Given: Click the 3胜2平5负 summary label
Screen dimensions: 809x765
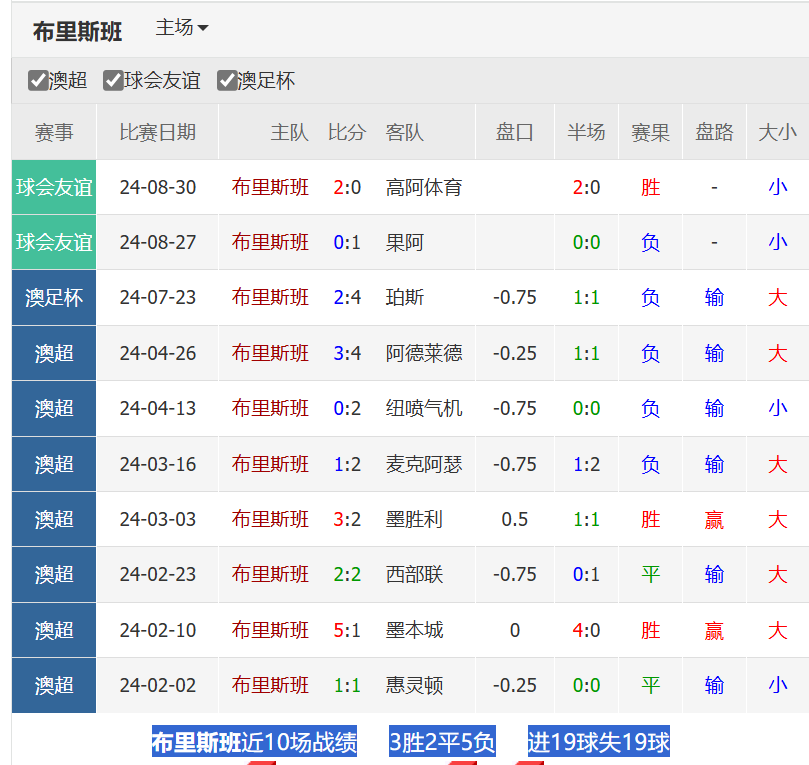Looking at the screenshot, I should pyautogui.click(x=442, y=742).
